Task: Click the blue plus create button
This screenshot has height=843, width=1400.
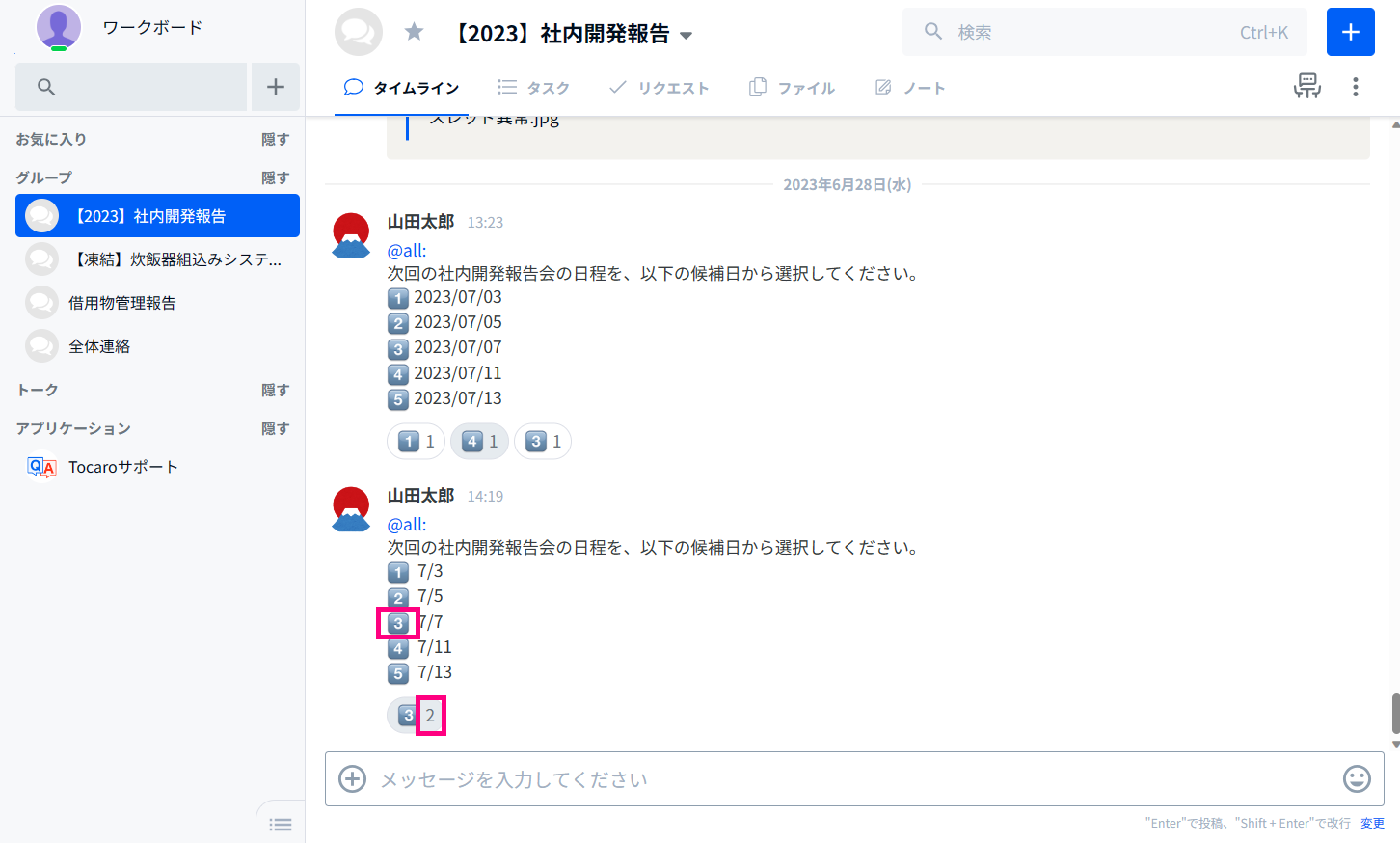Action: pyautogui.click(x=1351, y=32)
